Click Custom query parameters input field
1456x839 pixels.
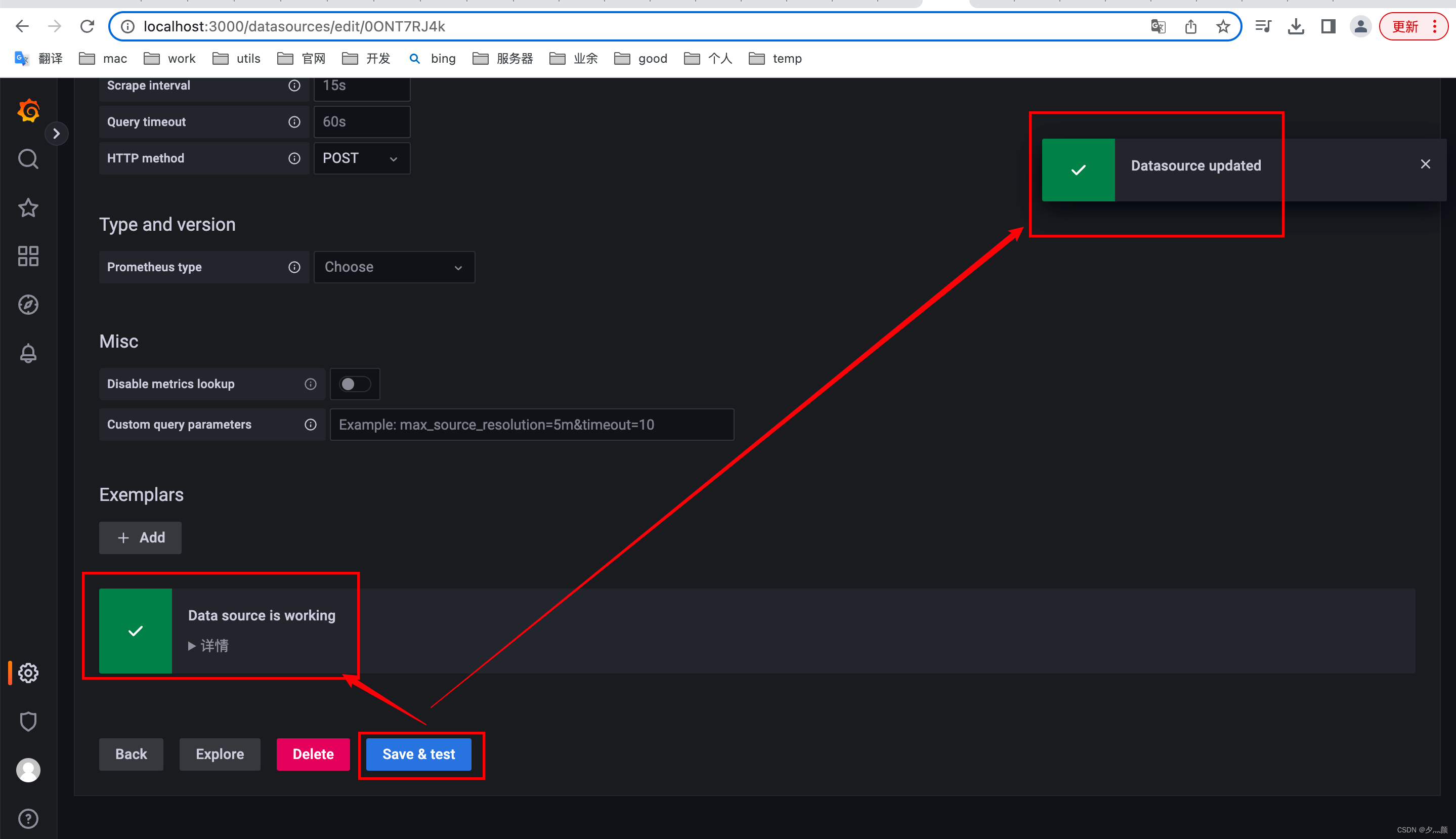pos(530,424)
